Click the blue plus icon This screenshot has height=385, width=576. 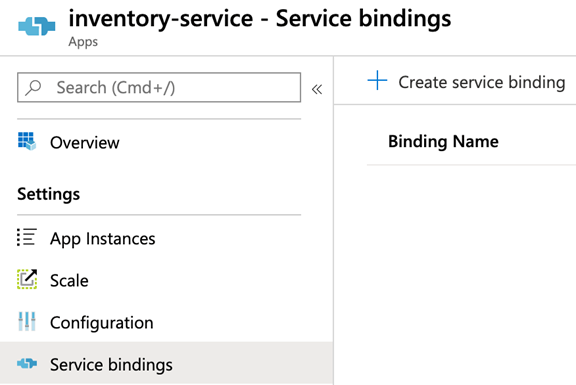point(377,80)
